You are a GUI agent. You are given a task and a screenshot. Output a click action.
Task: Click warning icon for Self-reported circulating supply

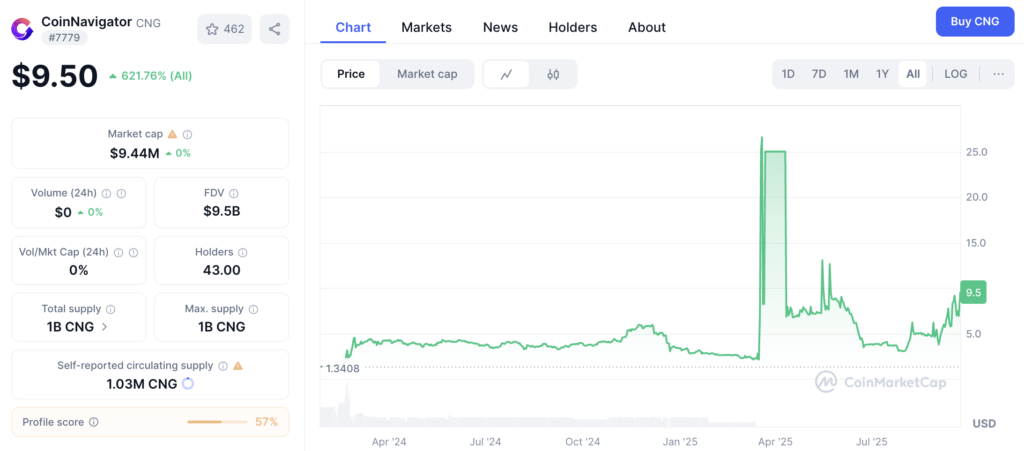[x=238, y=366]
